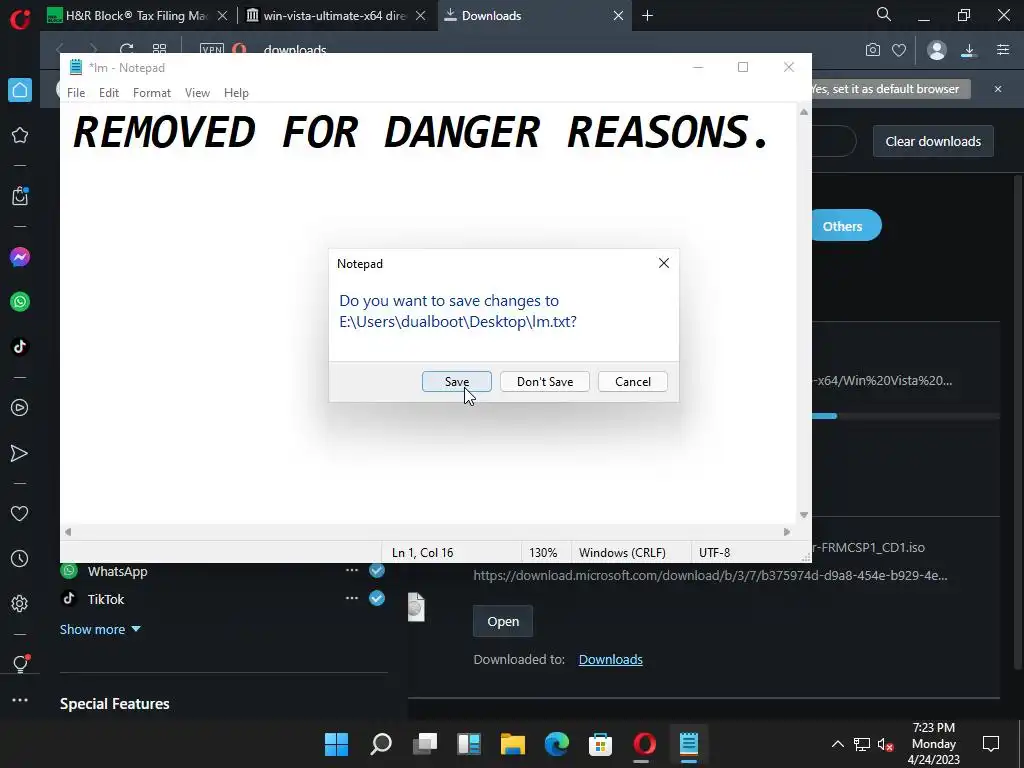This screenshot has height=768, width=1024.
Task: Open Windows taskbar Search
Action: coord(381,744)
